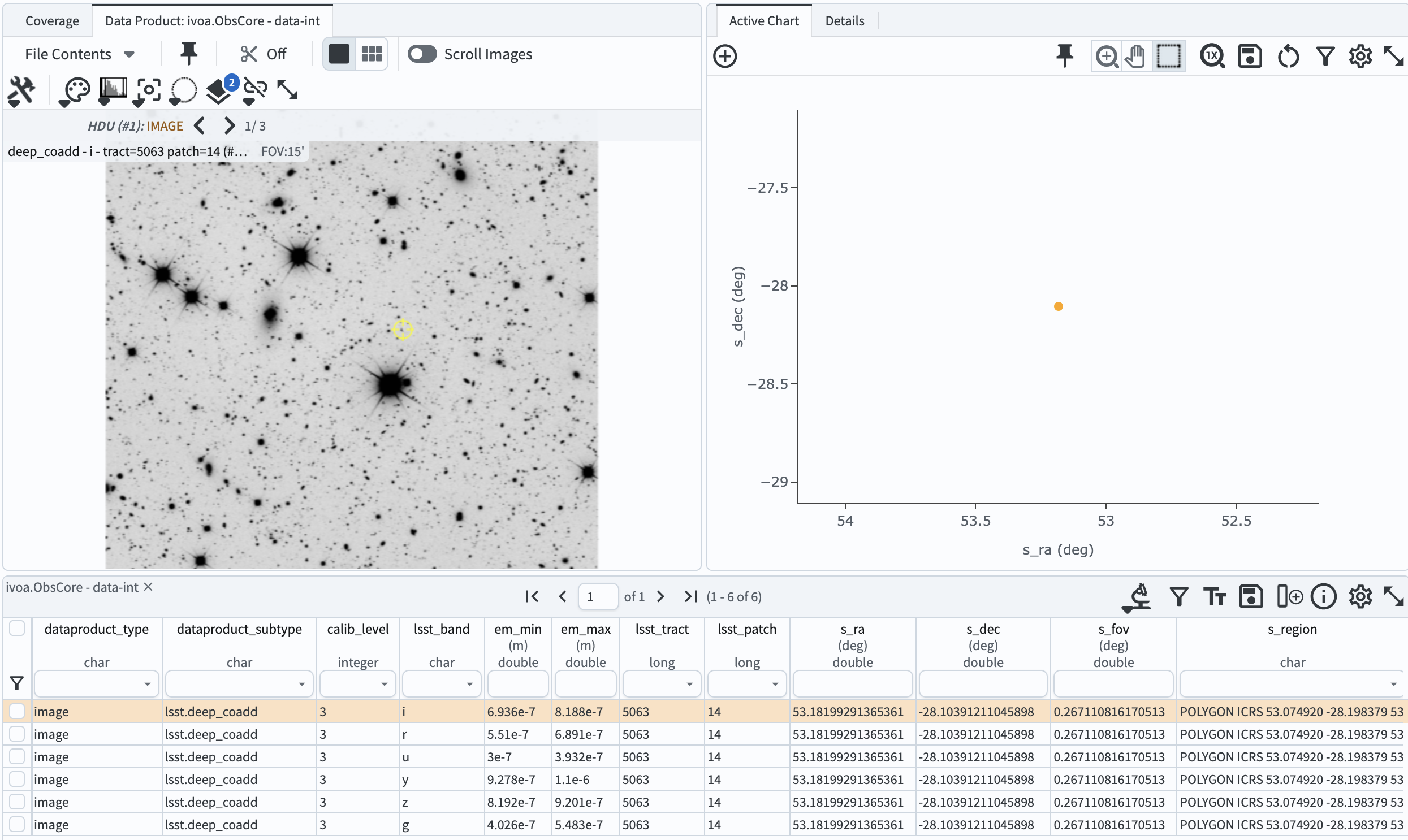Check the select-all header checkbox
This screenshot has height=840, width=1408.
(x=17, y=628)
